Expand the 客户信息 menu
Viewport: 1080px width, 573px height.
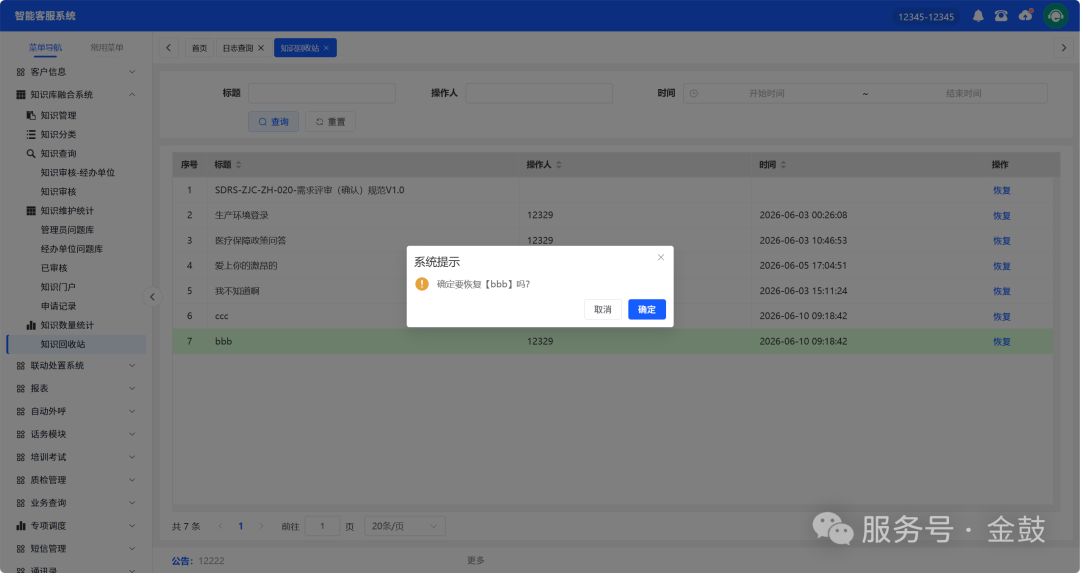76,72
